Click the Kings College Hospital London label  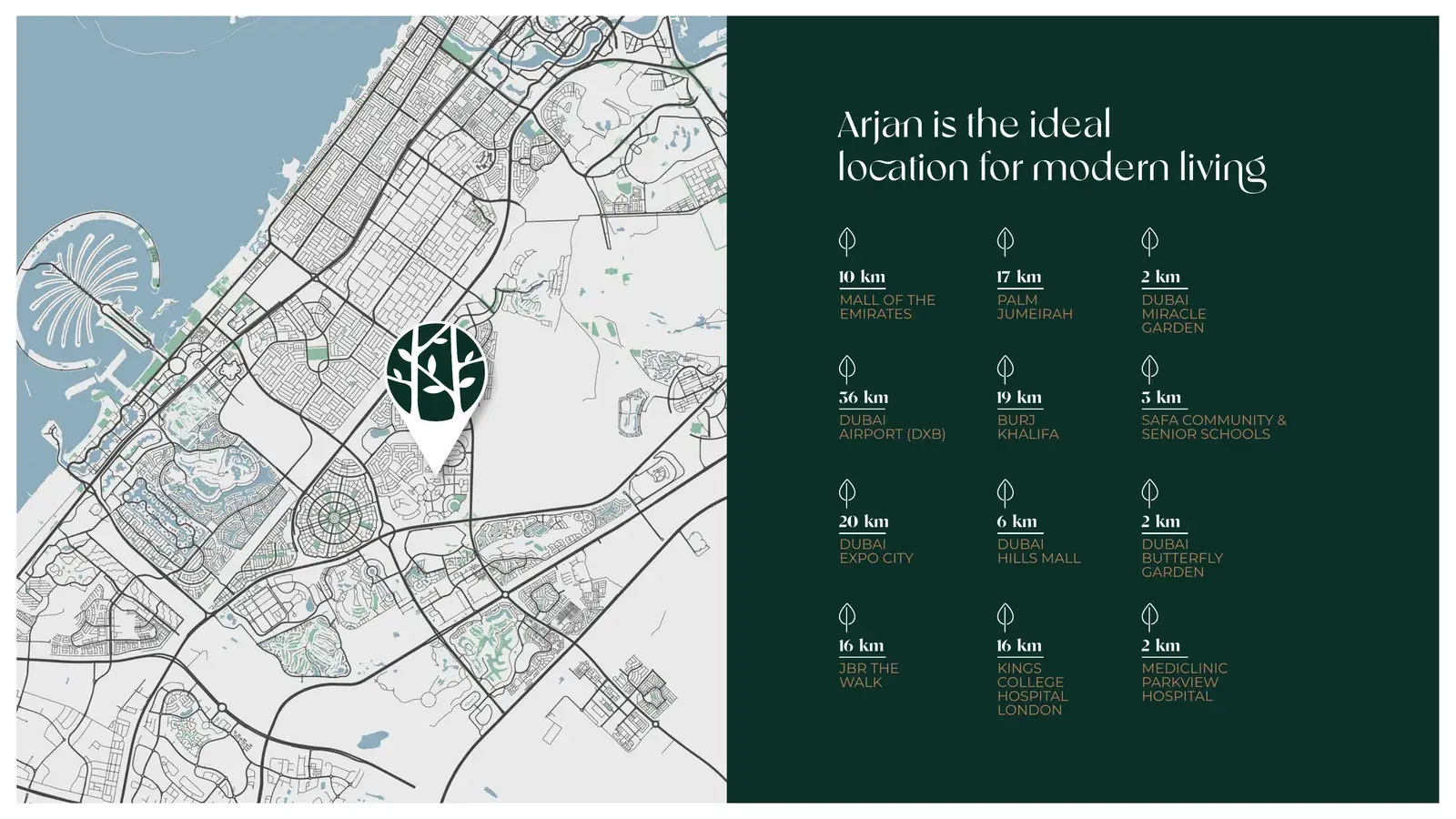1033,689
